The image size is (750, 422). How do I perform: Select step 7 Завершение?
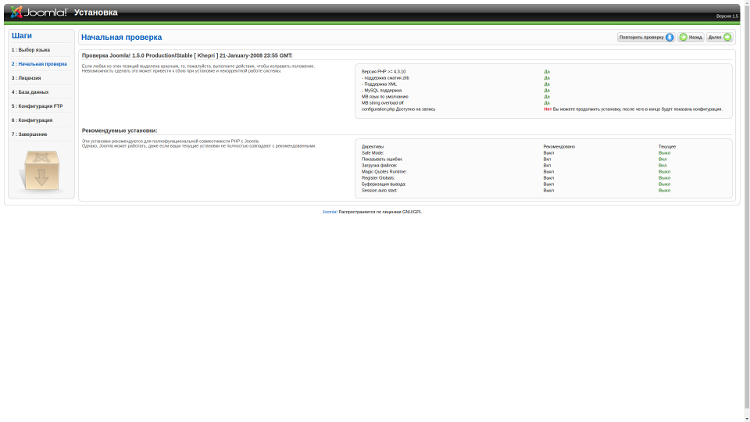click(29, 134)
